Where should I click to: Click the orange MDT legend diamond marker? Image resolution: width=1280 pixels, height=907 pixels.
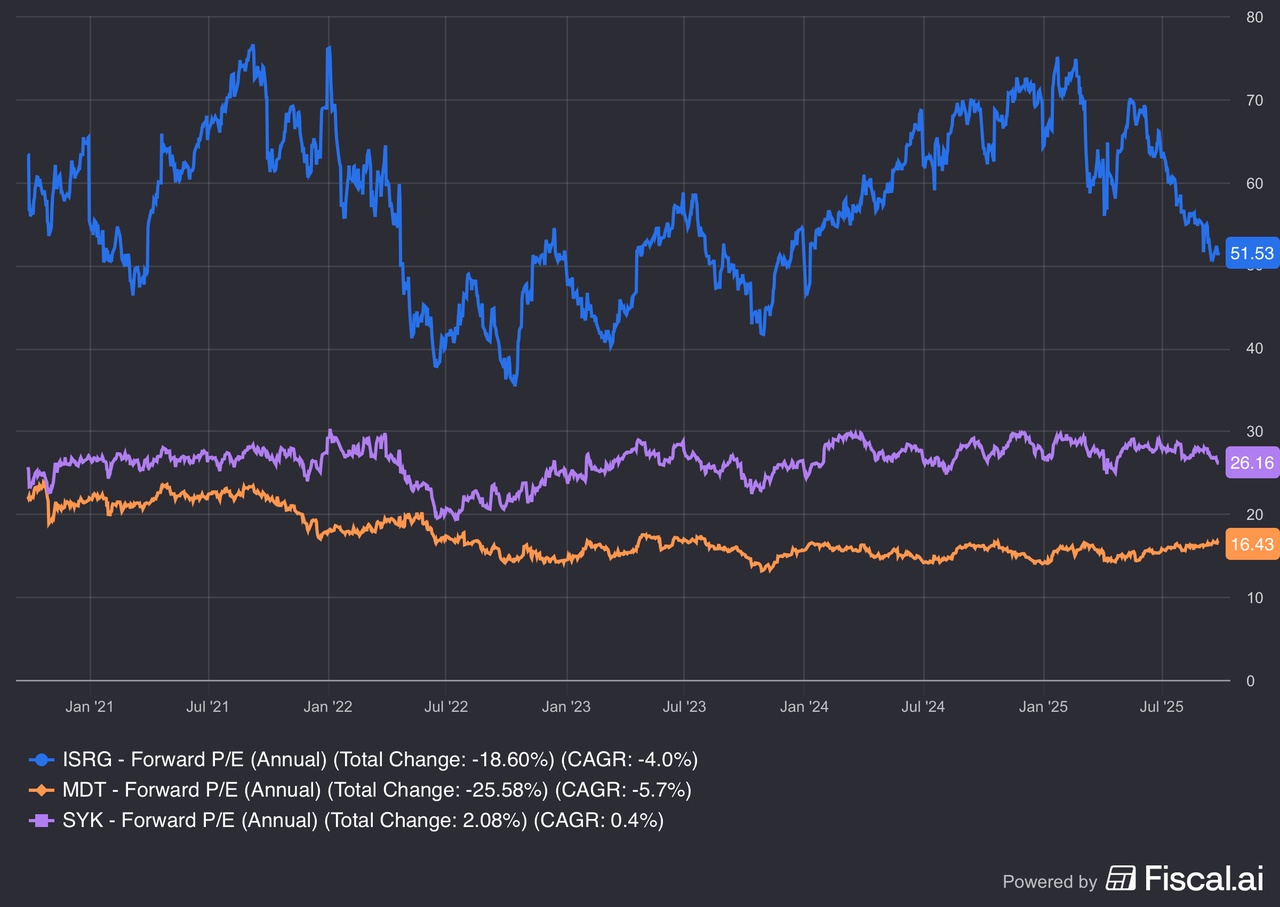pyautogui.click(x=41, y=790)
